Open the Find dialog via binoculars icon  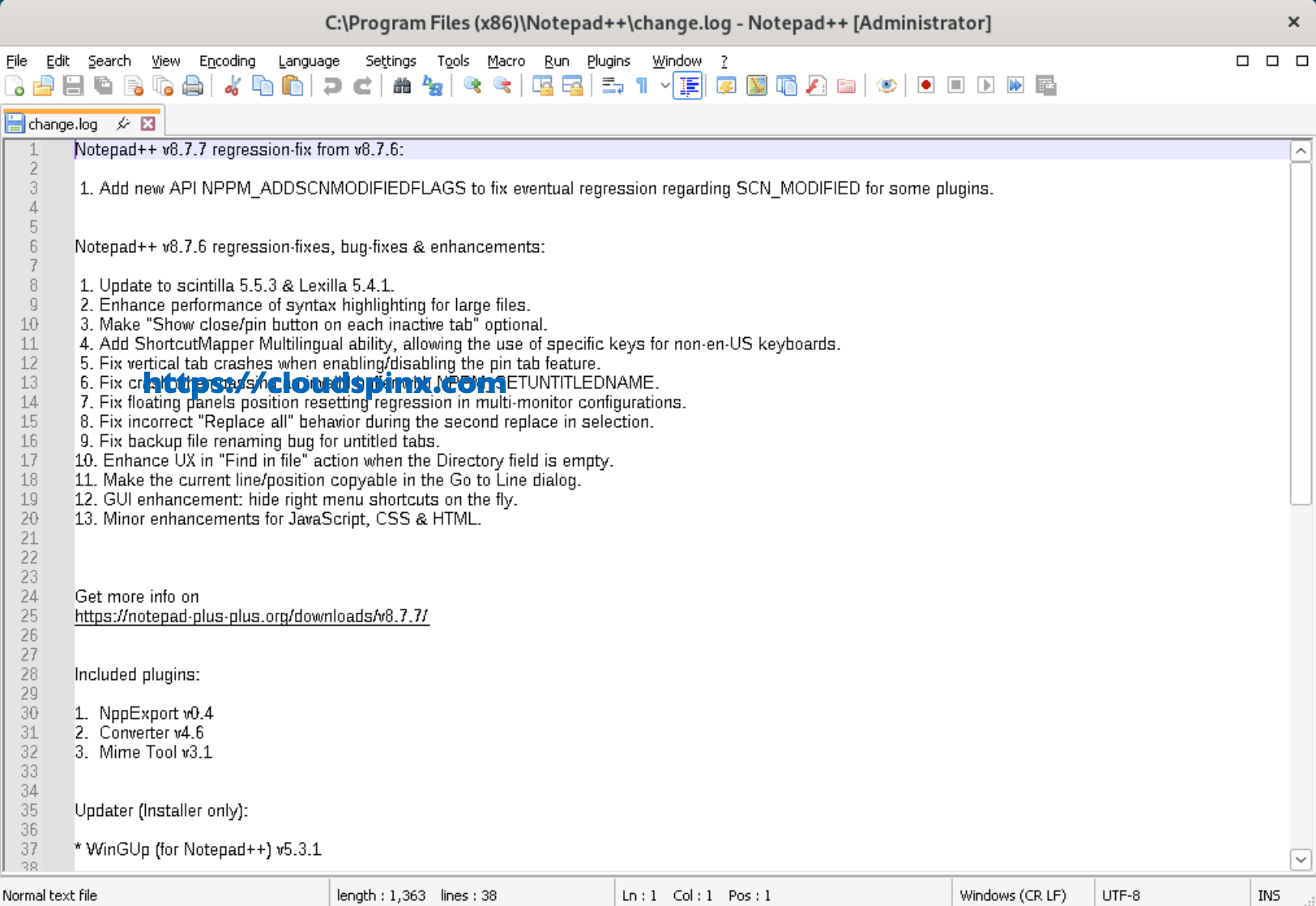[x=401, y=85]
